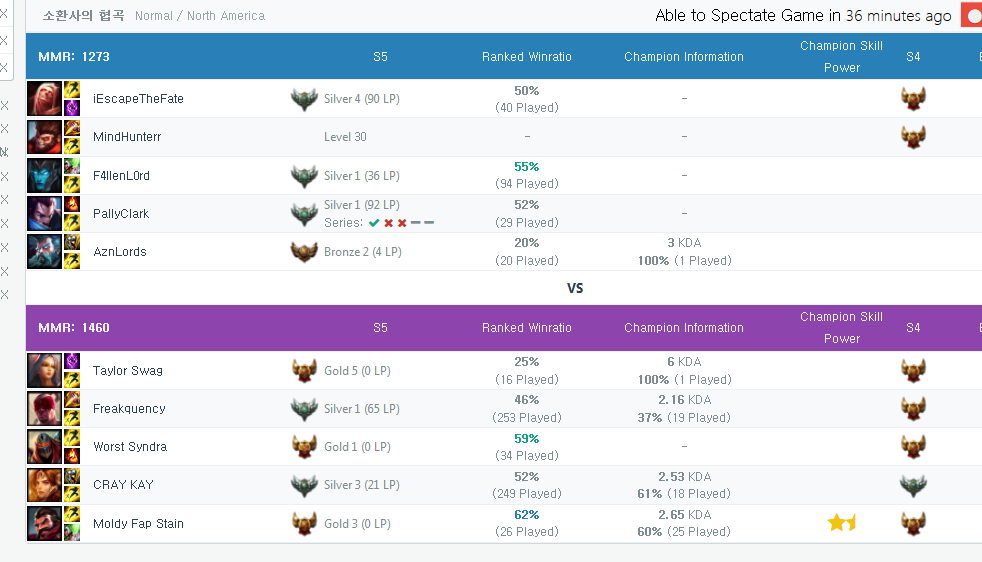Viewport: 982px width, 562px height.
Task: Click the S5 column header in purple team
Action: click(380, 328)
